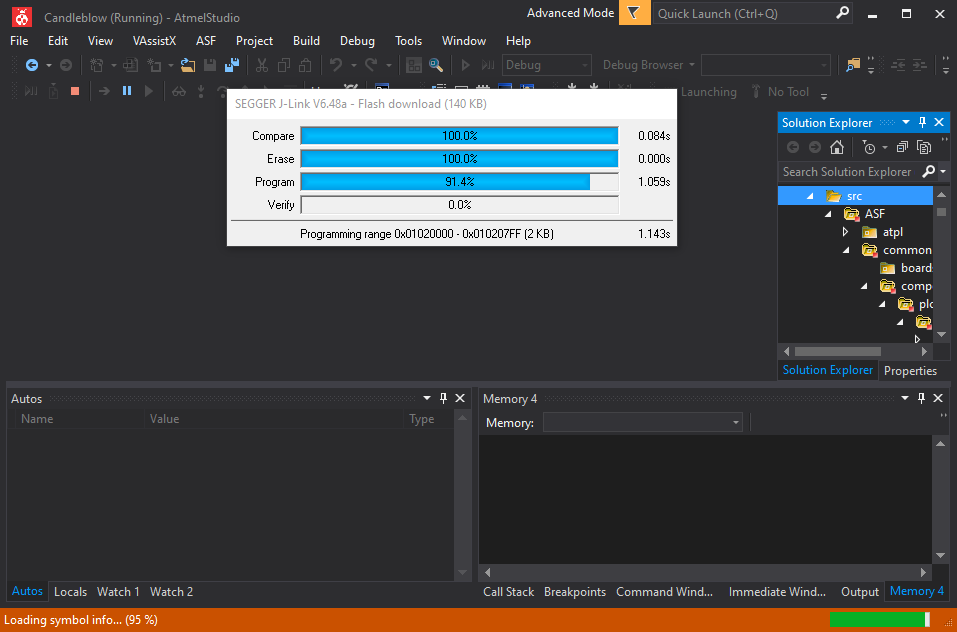The image size is (957, 632).
Task: Click the orange notifications filter flag icon
Action: 634,13
